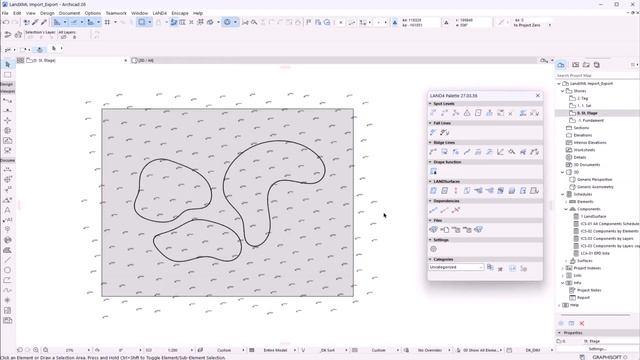The width and height of the screenshot is (640, 360).
Task: Open the Document menu
Action: click(x=69, y=13)
